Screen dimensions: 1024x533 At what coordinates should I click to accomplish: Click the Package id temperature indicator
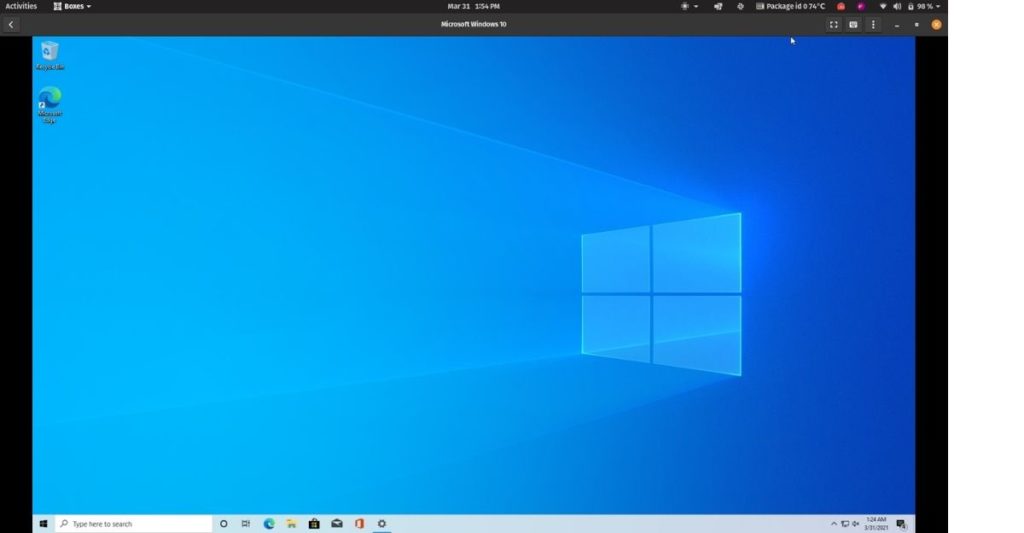790,6
